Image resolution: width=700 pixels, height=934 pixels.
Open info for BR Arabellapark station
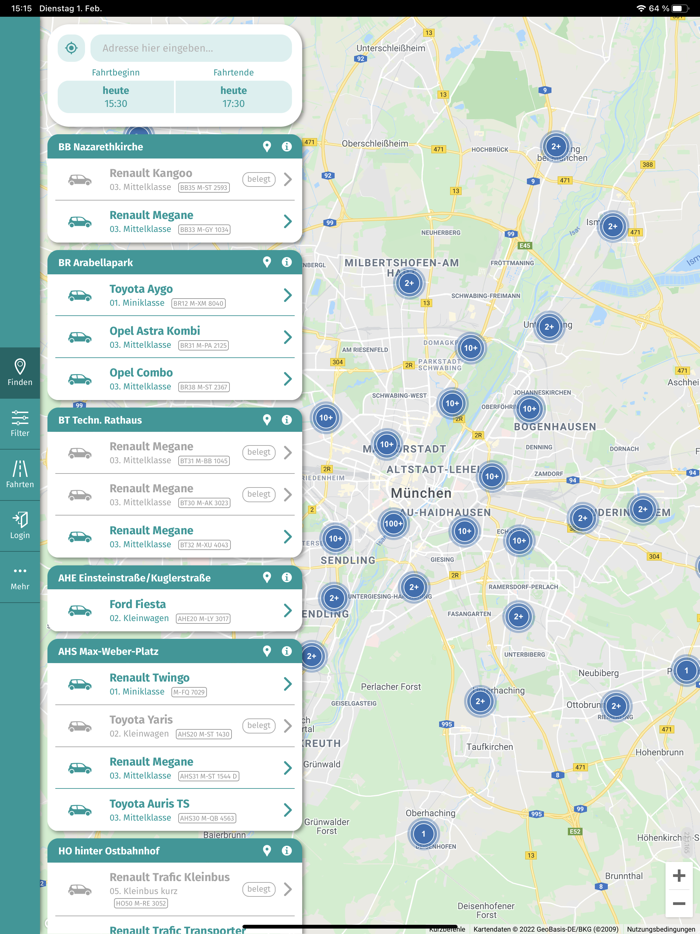click(287, 262)
